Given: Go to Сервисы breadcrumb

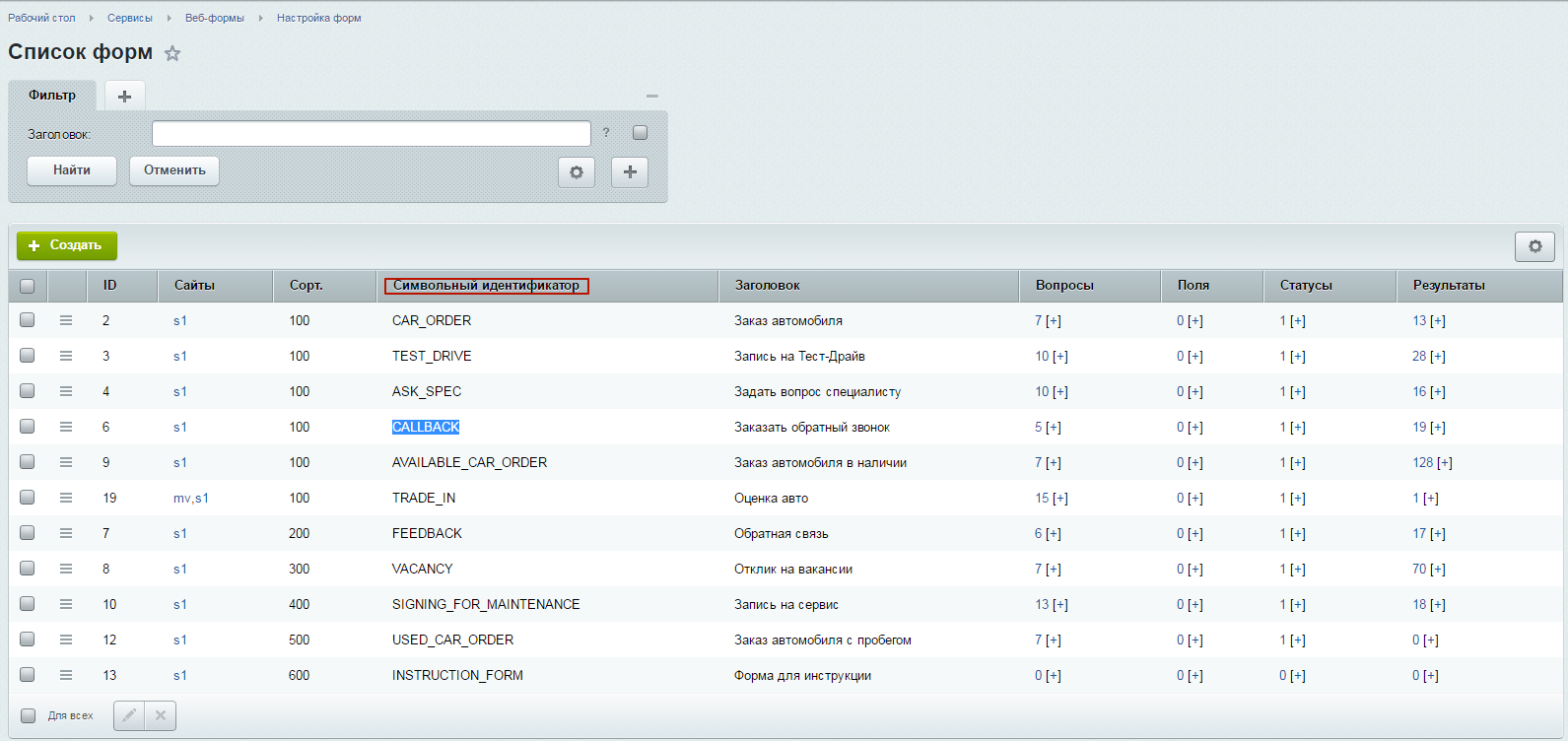Looking at the screenshot, I should [x=130, y=18].
